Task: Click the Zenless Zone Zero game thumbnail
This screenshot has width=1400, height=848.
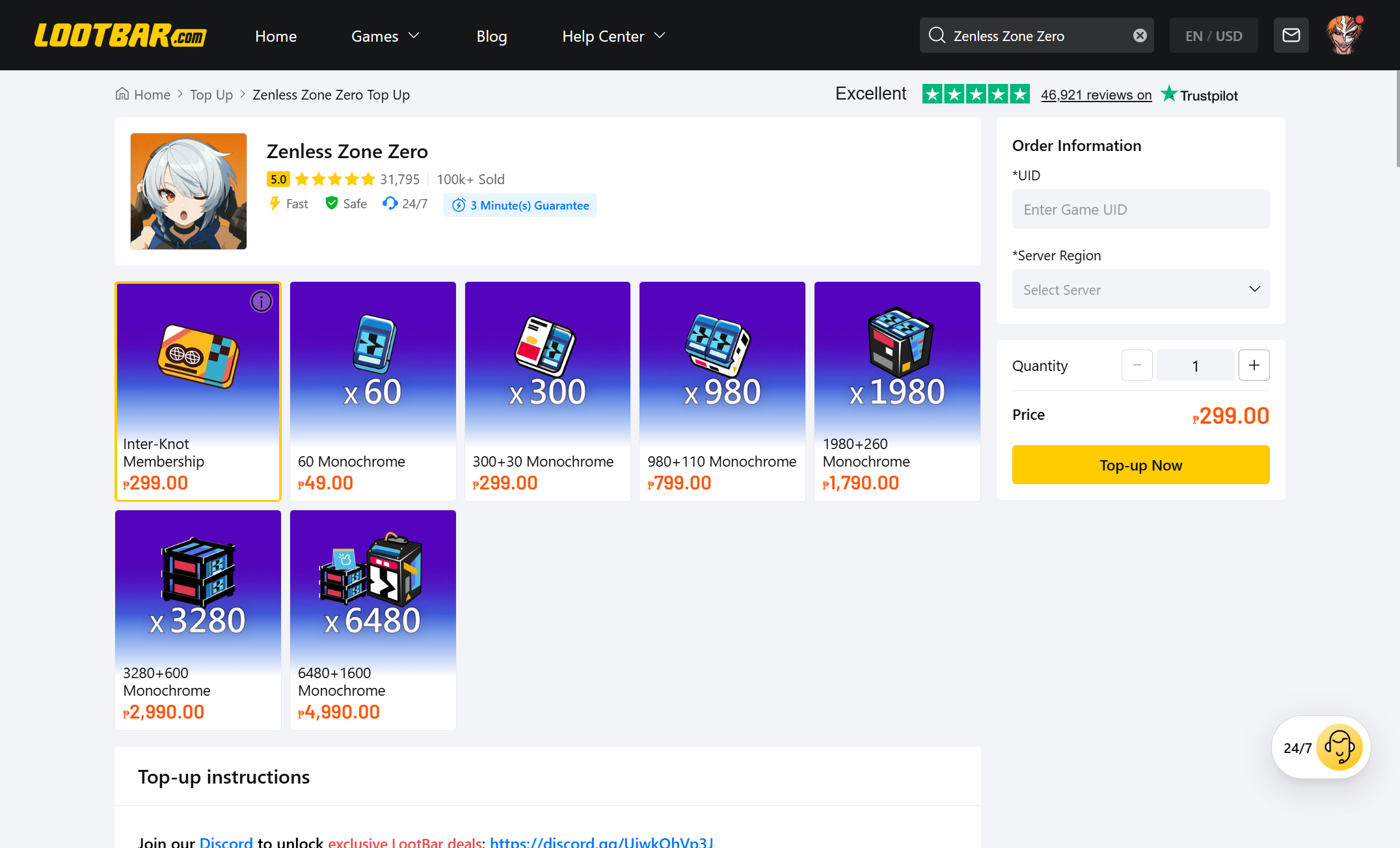Action: pyautogui.click(x=189, y=191)
